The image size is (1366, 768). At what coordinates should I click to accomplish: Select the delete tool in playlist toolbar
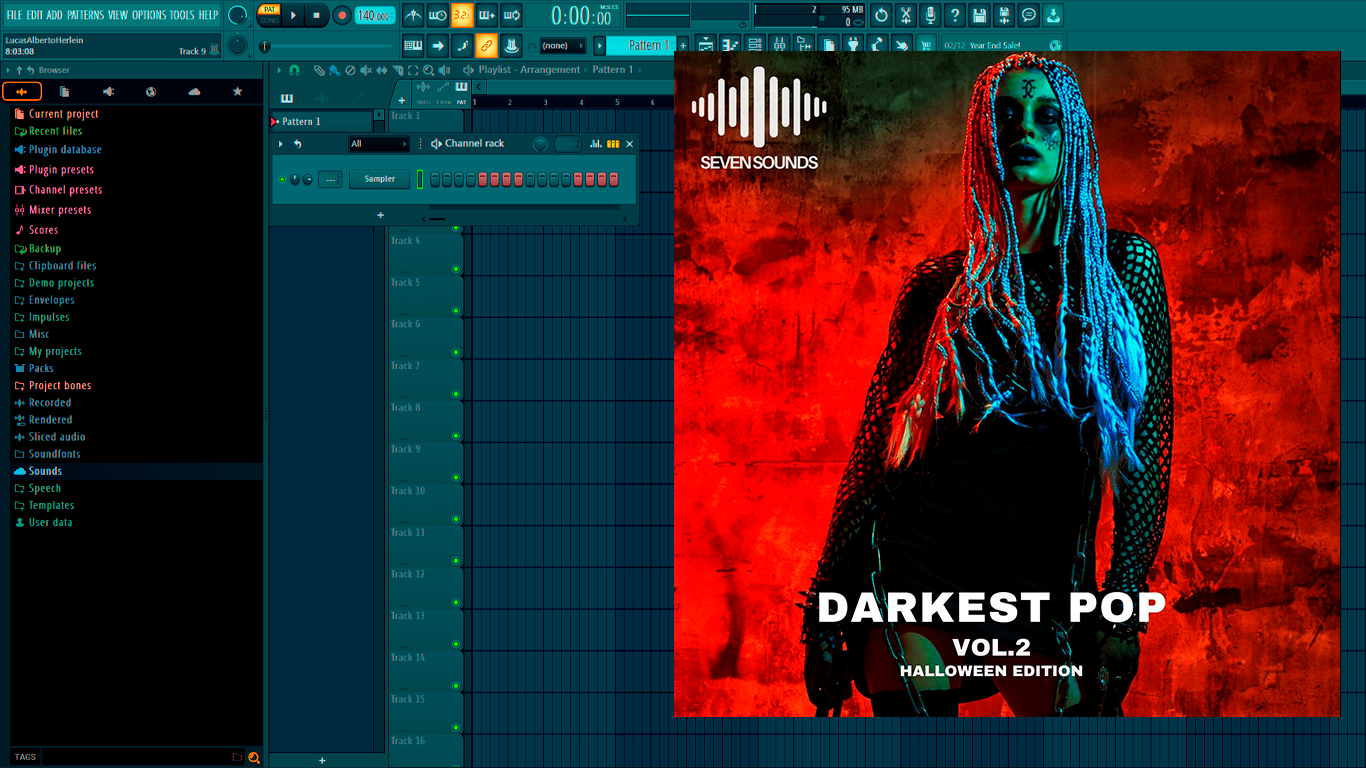coord(350,70)
